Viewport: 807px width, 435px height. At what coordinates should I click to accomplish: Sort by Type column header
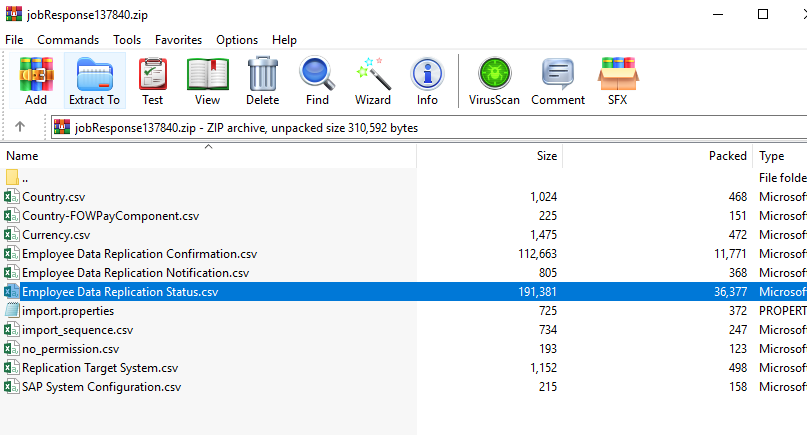click(780, 155)
